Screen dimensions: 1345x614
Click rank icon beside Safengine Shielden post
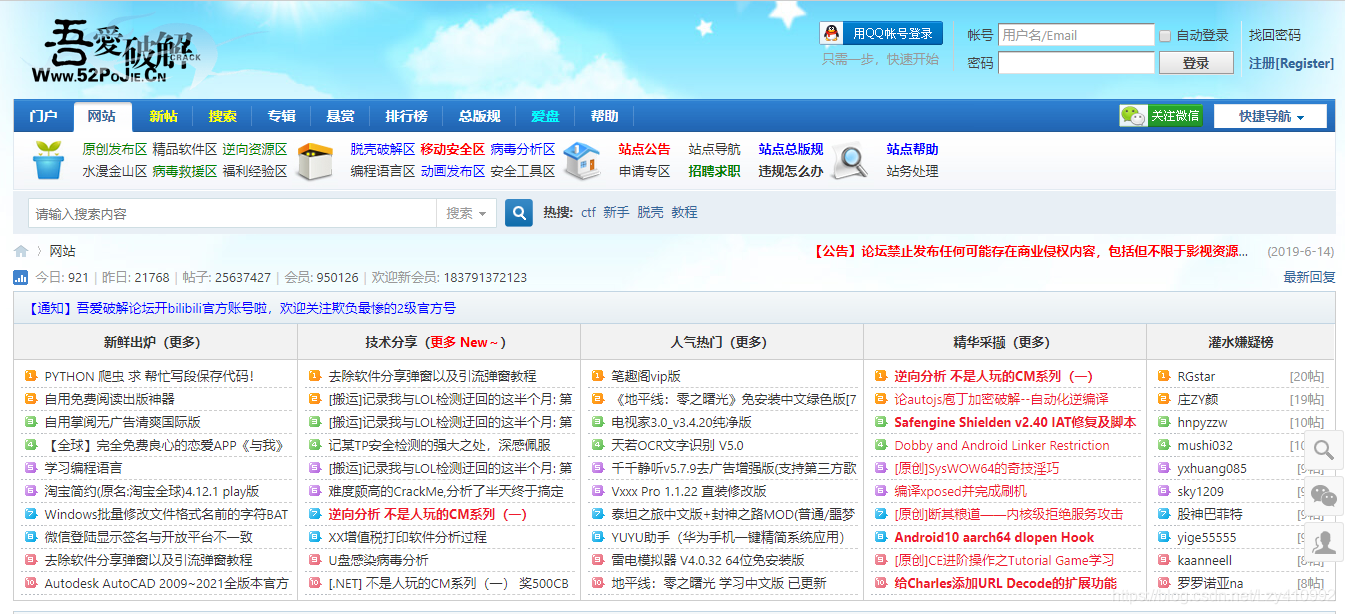(x=881, y=422)
